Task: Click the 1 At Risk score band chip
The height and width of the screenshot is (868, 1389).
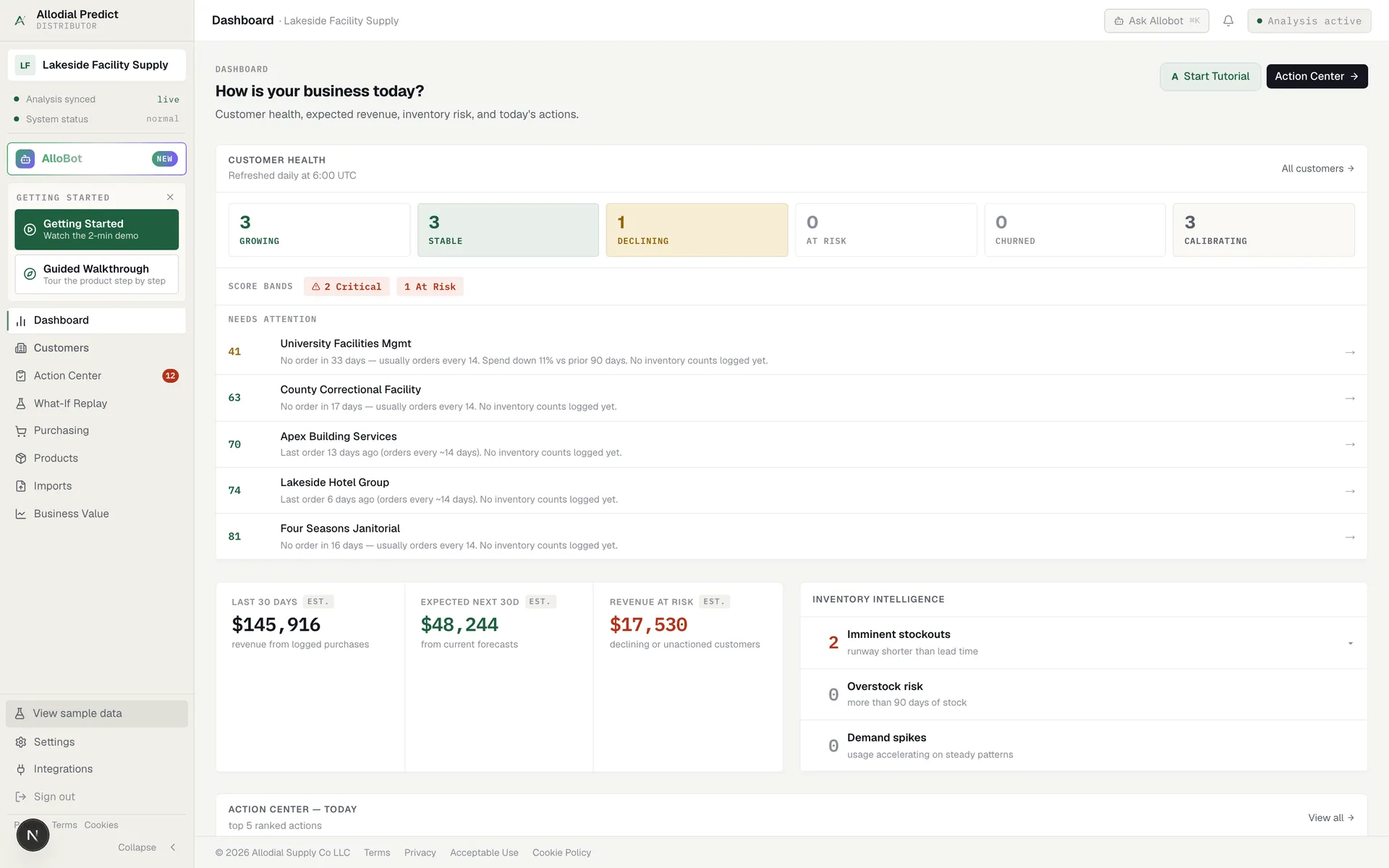Action: point(430,287)
